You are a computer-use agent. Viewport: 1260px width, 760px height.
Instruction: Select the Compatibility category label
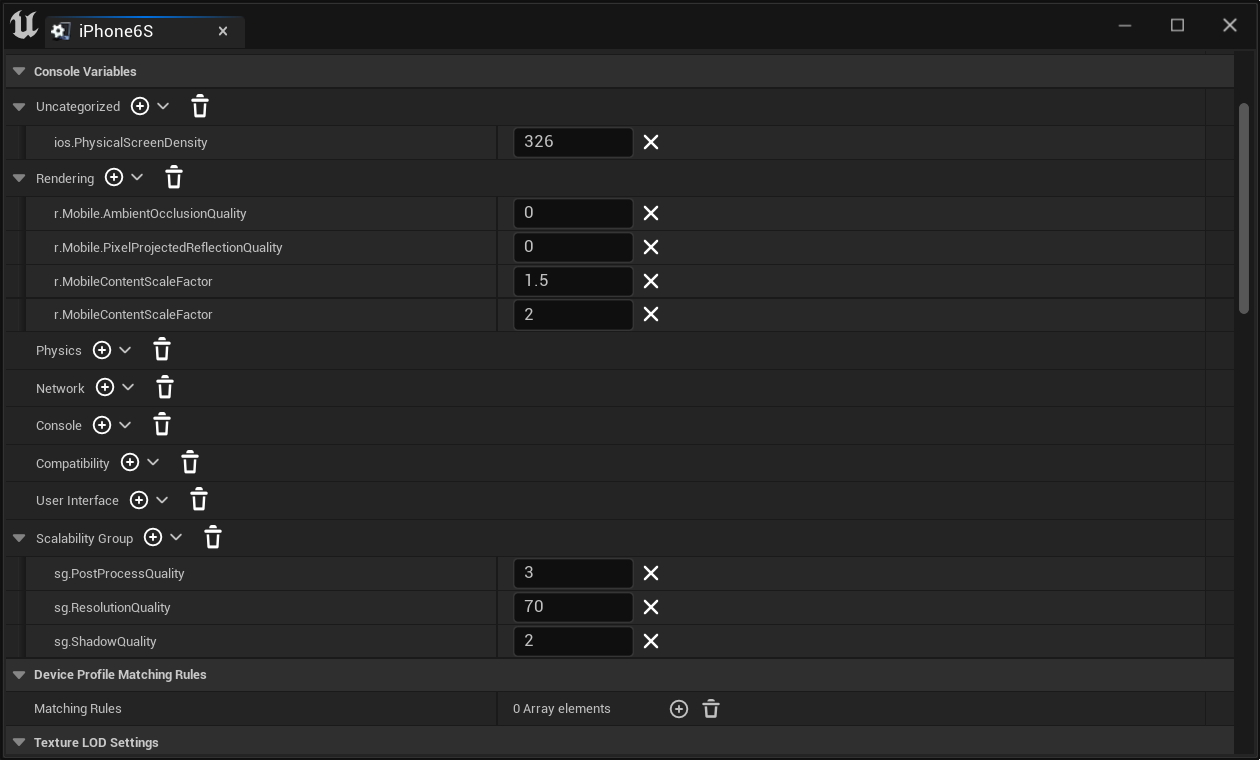pyautogui.click(x=73, y=464)
